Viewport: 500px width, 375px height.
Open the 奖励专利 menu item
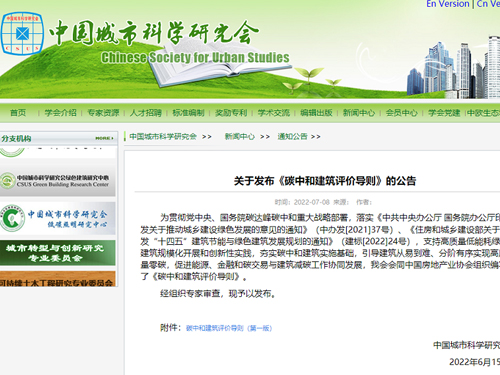231,113
